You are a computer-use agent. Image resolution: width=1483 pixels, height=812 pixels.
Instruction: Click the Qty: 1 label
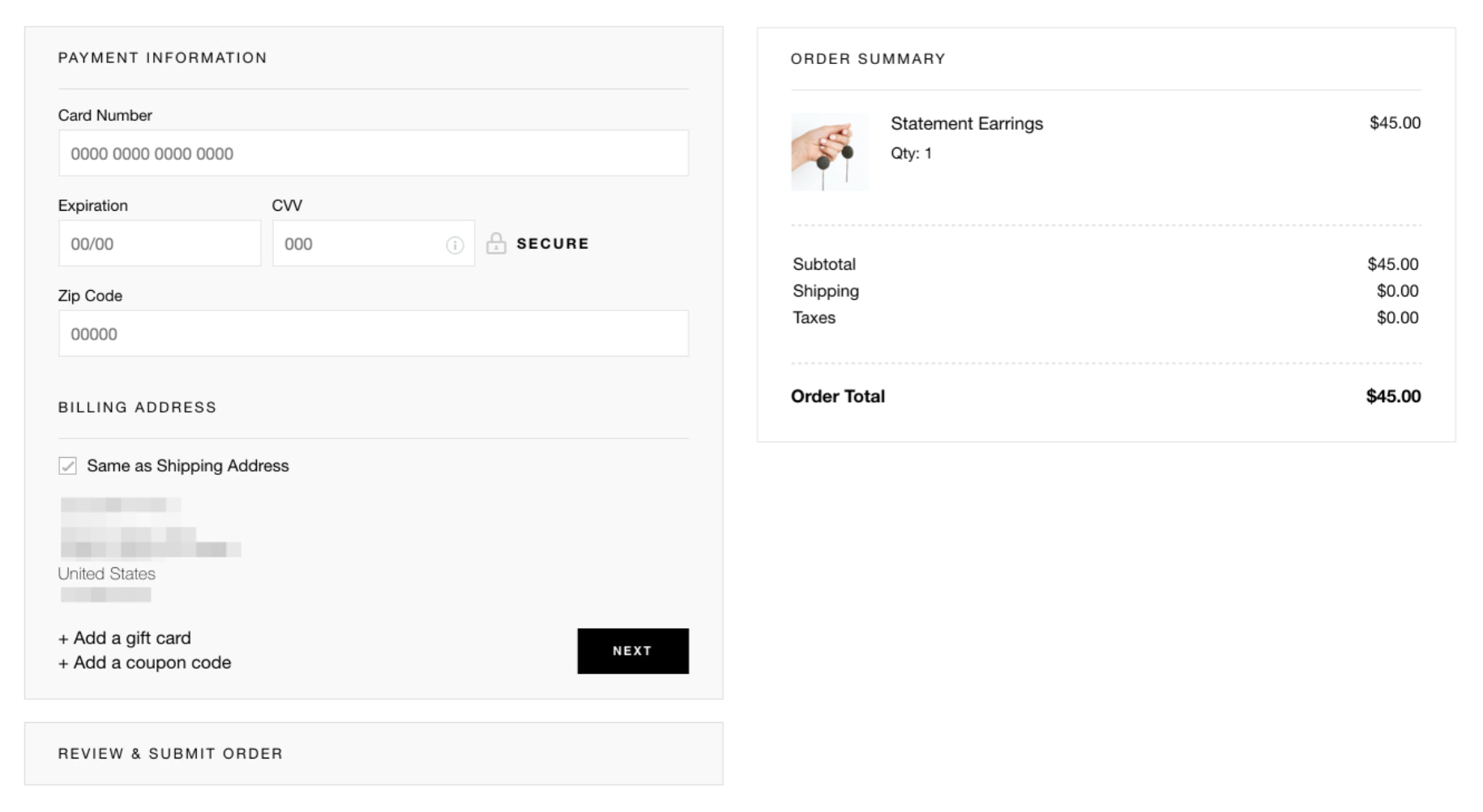(911, 150)
